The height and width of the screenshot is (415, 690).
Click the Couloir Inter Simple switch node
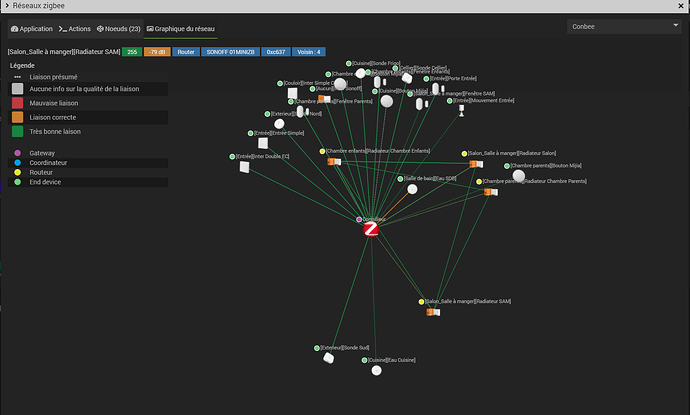[x=292, y=93]
